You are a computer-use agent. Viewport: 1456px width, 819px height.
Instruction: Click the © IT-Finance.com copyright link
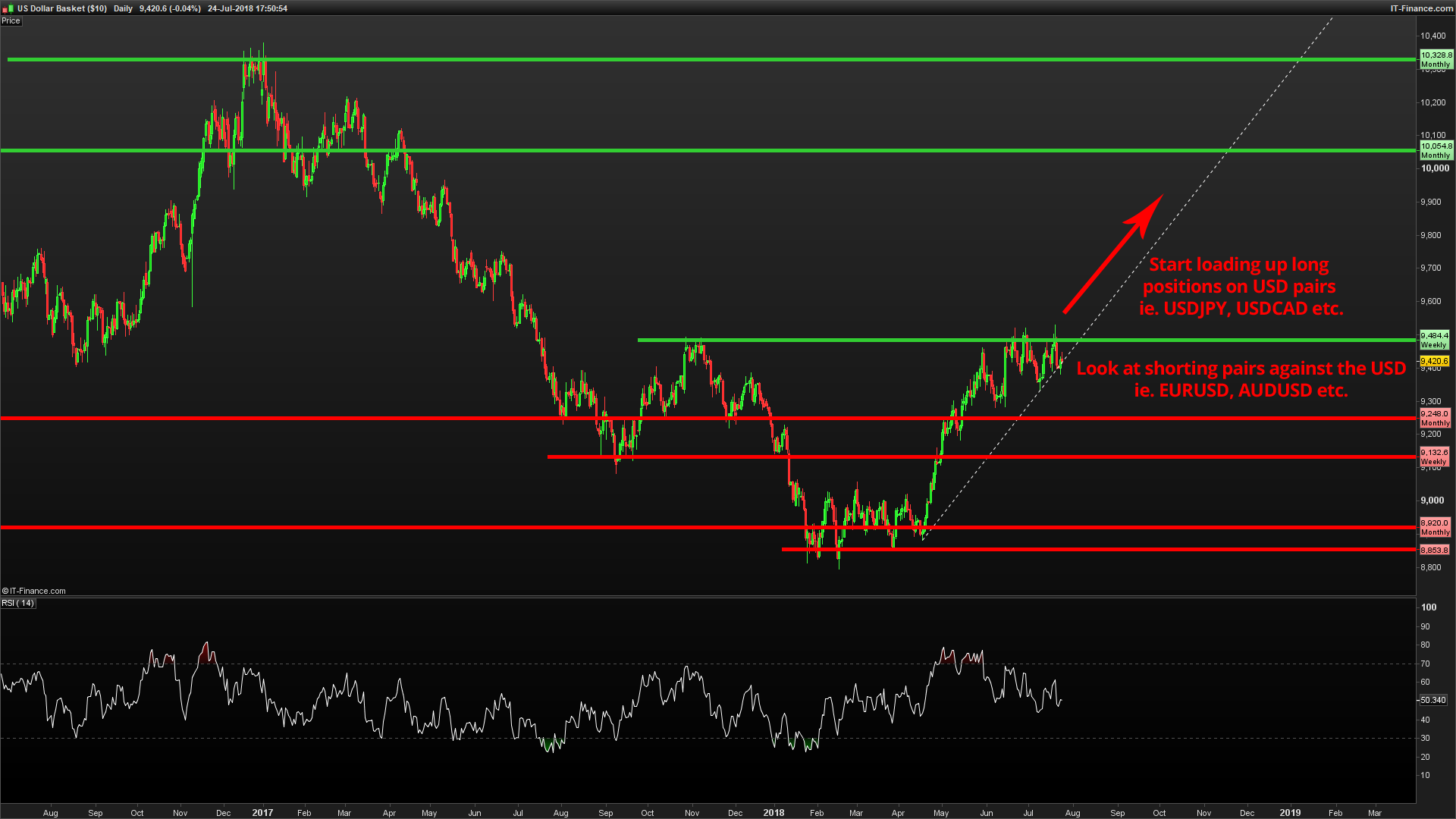(34, 591)
